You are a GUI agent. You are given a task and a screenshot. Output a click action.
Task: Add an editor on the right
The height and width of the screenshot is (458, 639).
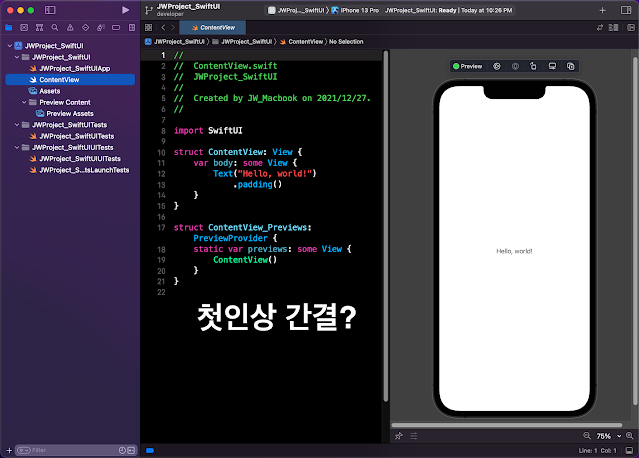coord(630,28)
